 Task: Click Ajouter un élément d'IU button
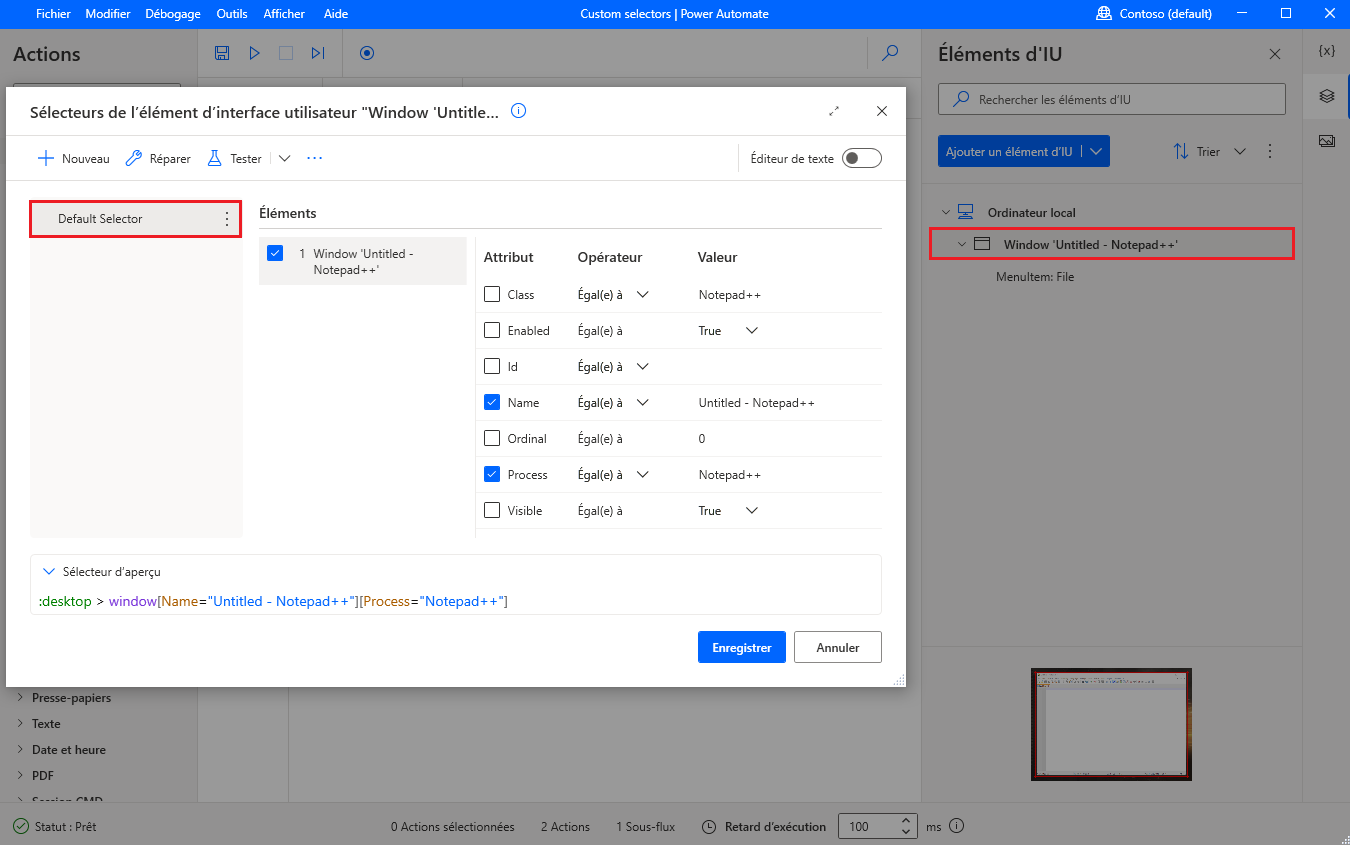click(1009, 152)
